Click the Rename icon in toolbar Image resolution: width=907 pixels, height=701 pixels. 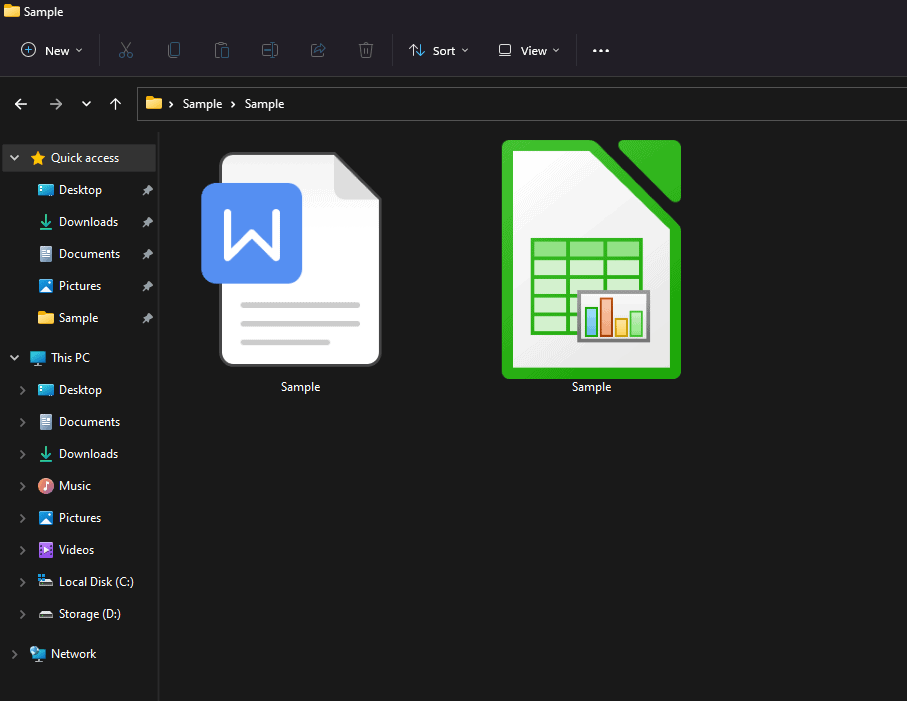pos(270,50)
